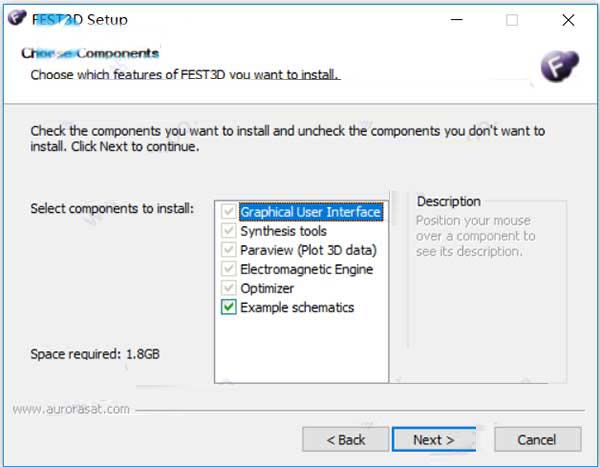
Task: Select the Paraview (Plot 3D data) label
Action: click(308, 250)
